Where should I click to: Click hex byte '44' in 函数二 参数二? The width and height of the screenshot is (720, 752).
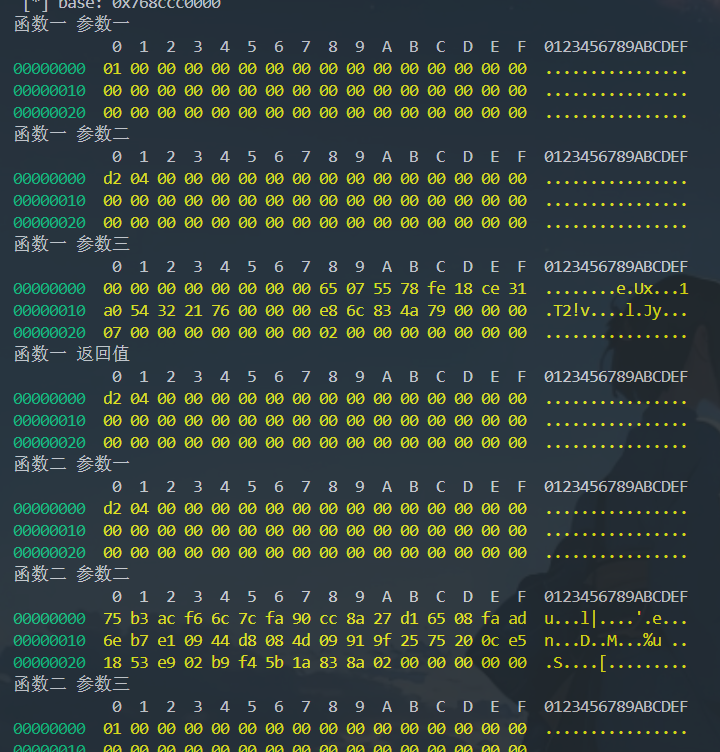(221, 641)
